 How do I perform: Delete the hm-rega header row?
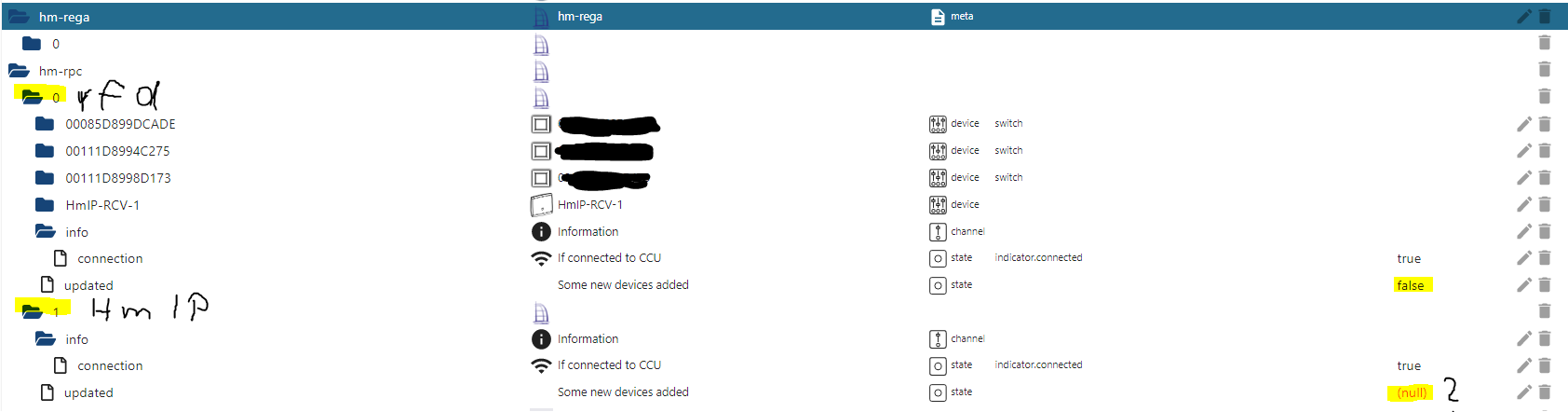[1545, 17]
